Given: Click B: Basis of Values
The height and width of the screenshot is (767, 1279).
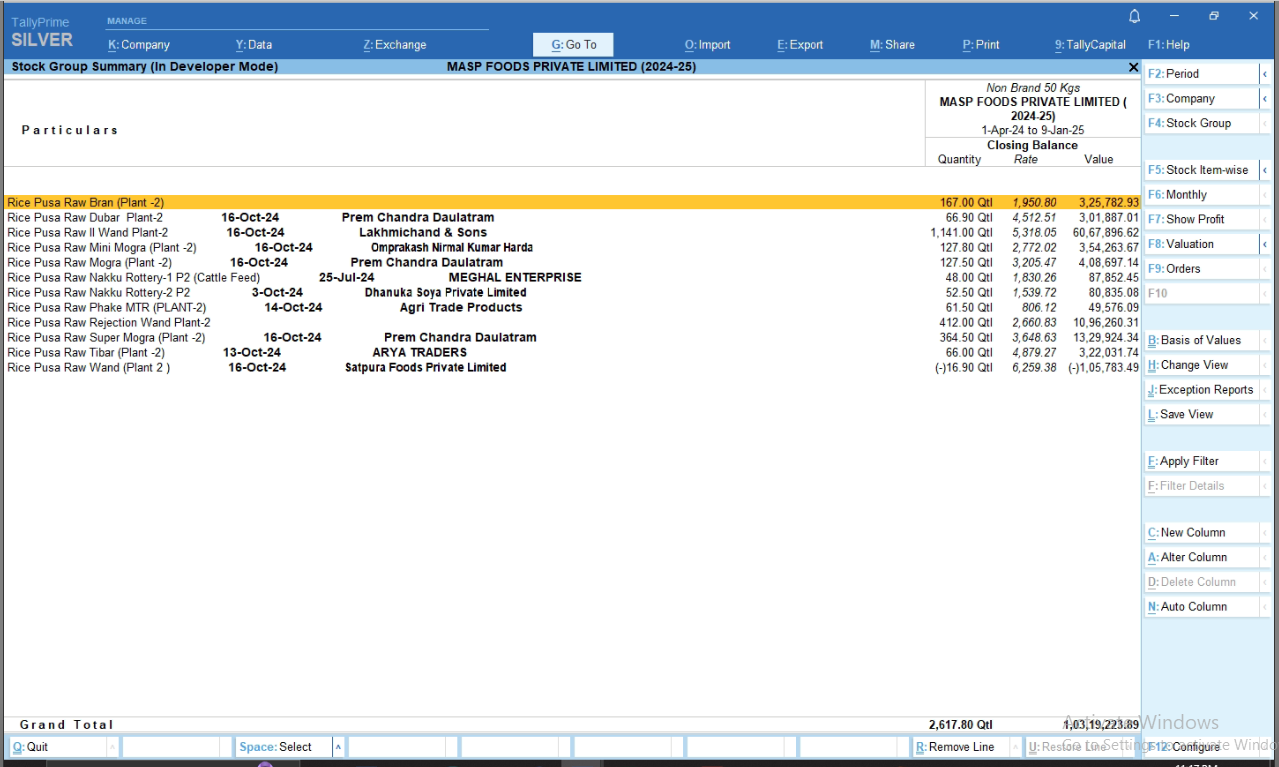Looking at the screenshot, I should tap(1201, 341).
